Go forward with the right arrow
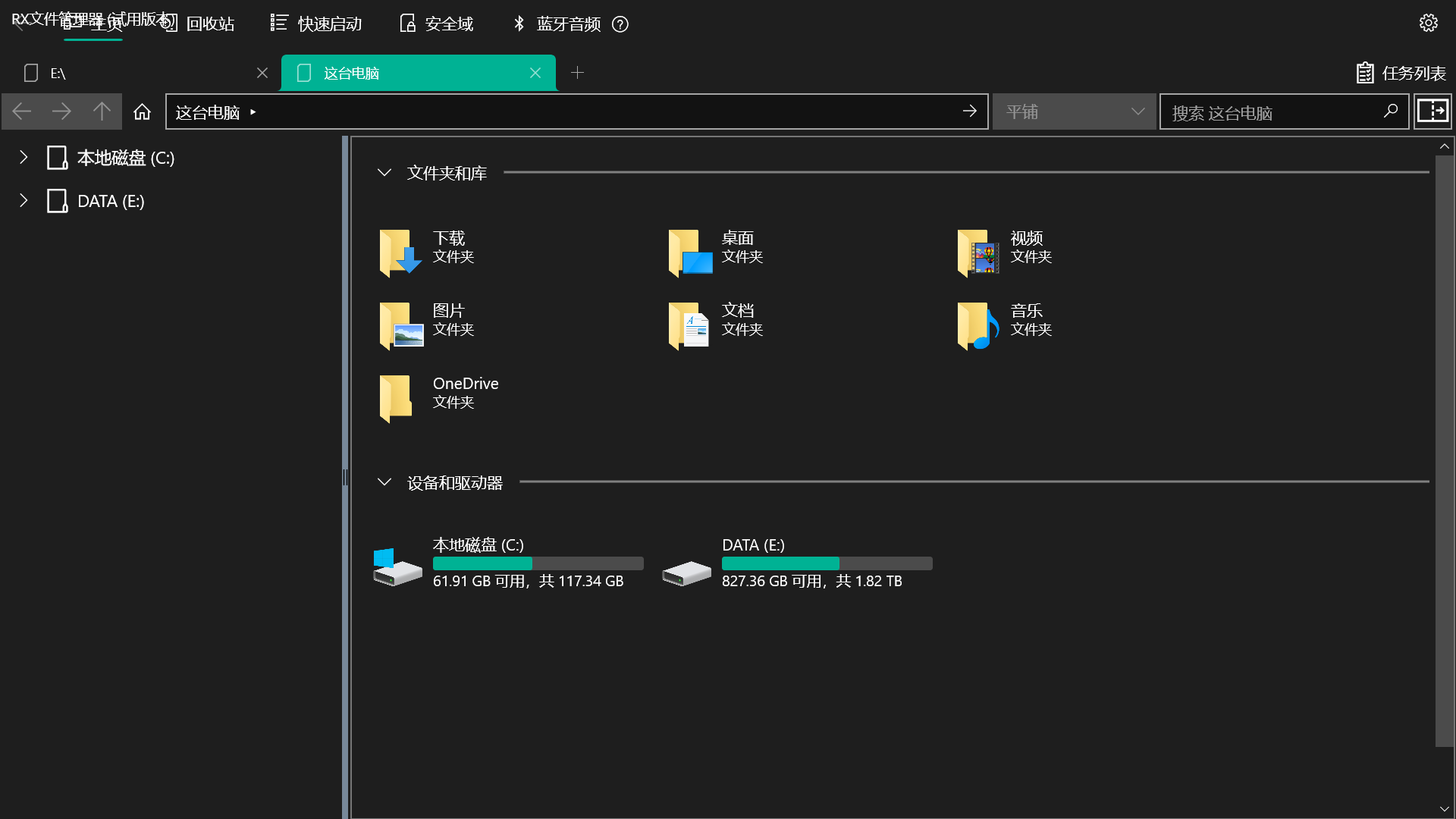 (61, 112)
